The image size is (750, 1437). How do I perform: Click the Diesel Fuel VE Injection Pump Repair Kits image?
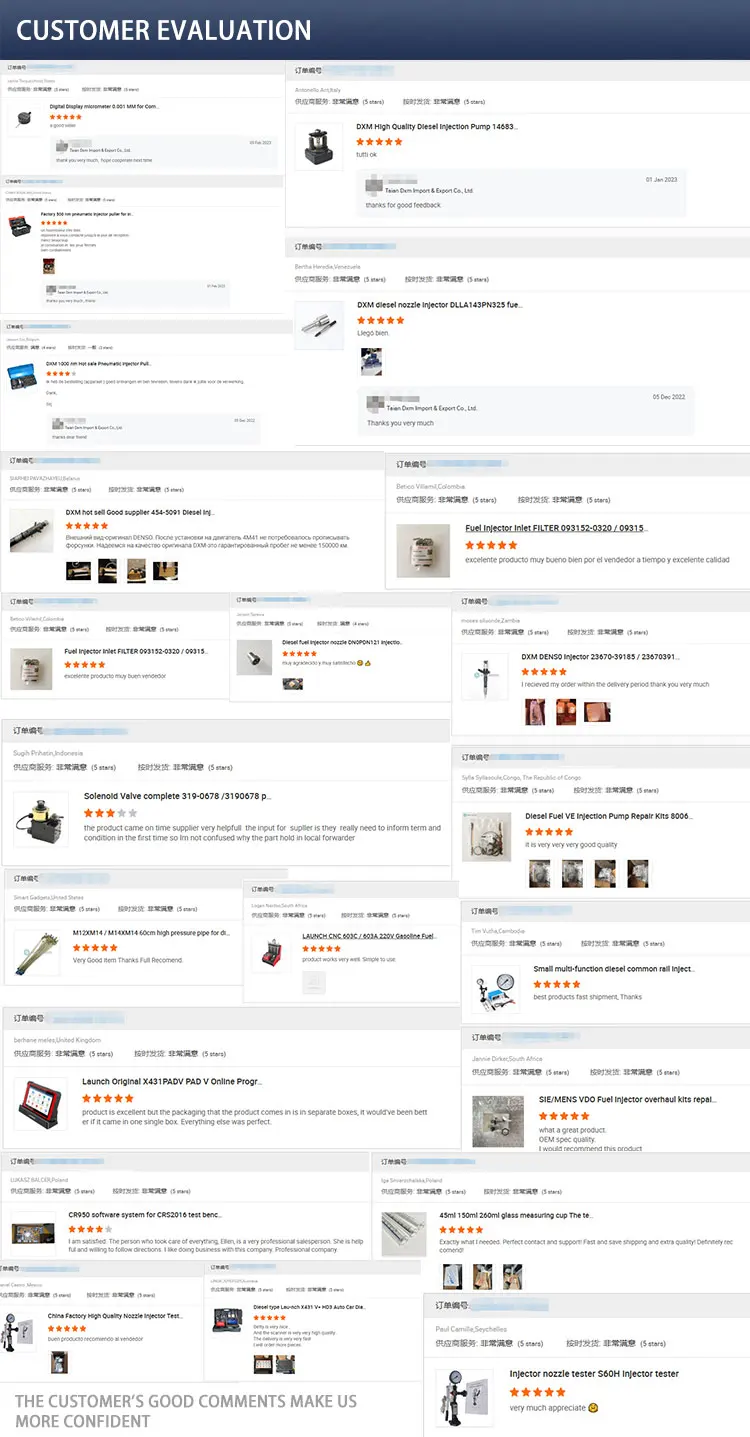487,836
